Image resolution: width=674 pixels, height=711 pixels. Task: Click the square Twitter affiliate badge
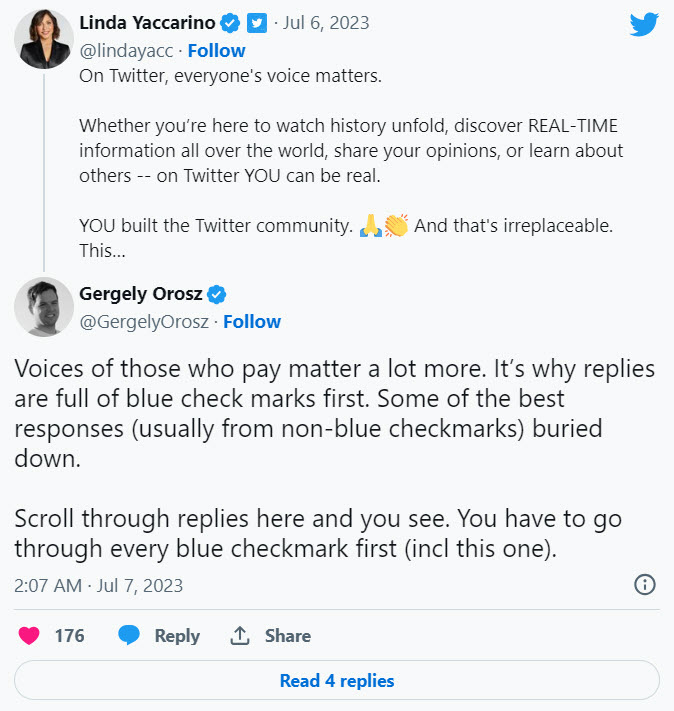point(257,23)
